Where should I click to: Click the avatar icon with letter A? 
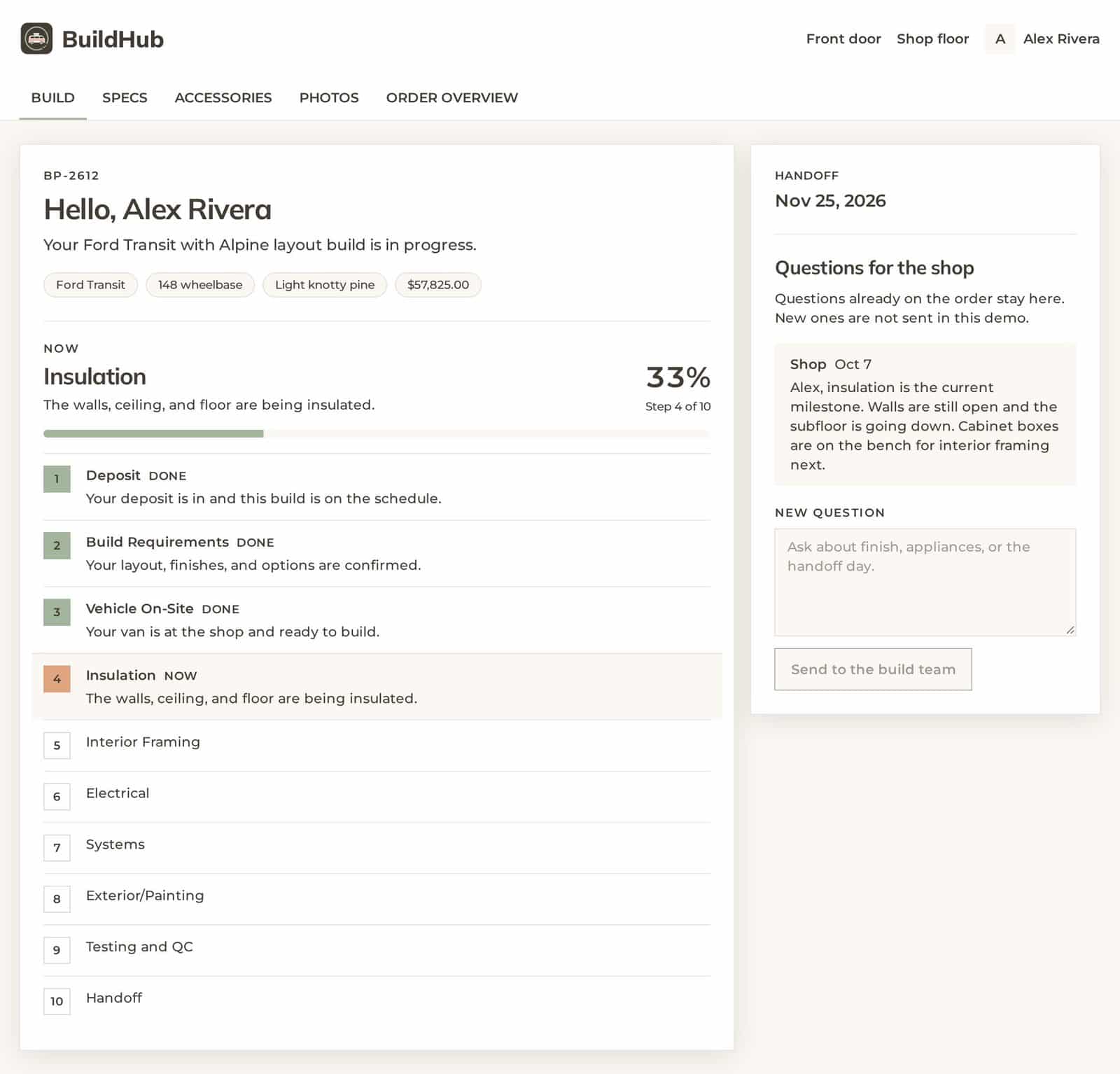click(x=1000, y=39)
